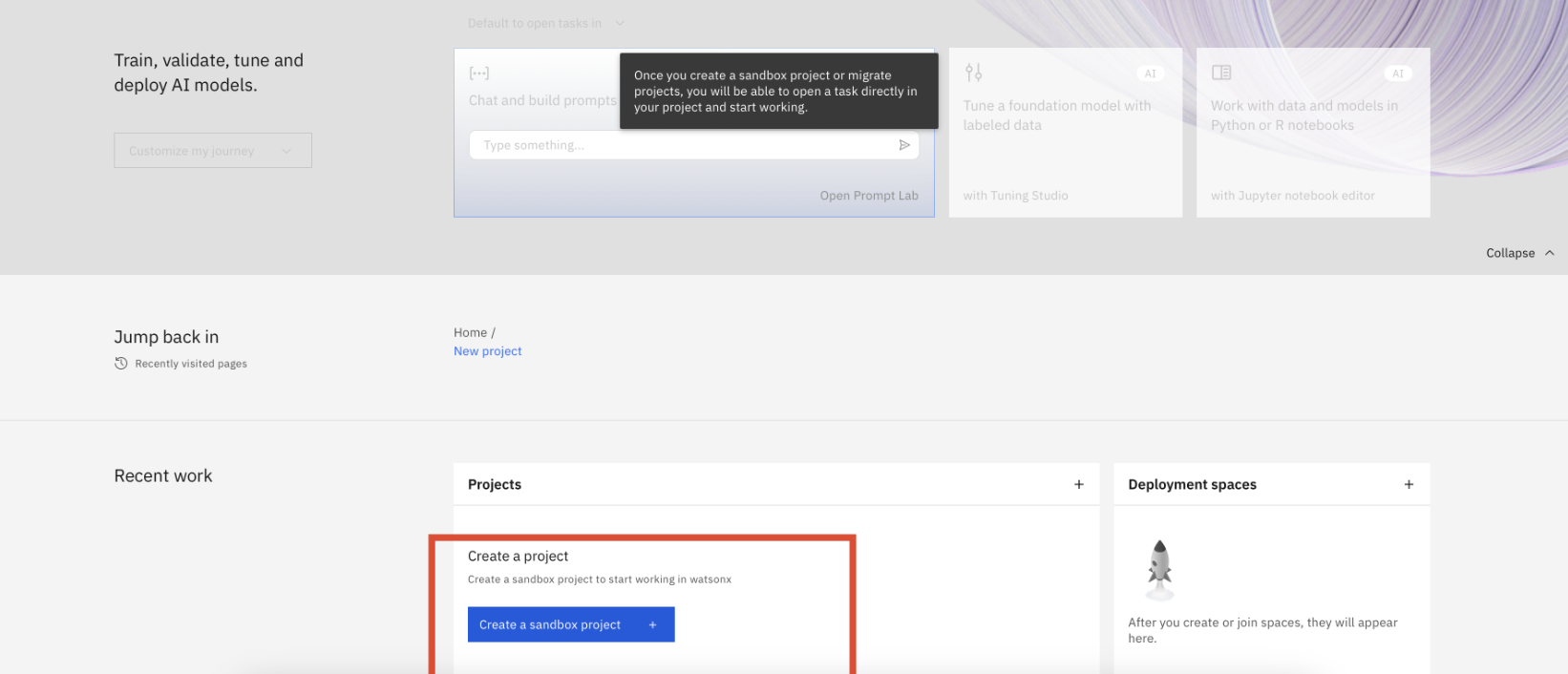Viewport: 1568px width, 674px height.
Task: Open Prompt Lab from the chat card
Action: (868, 196)
